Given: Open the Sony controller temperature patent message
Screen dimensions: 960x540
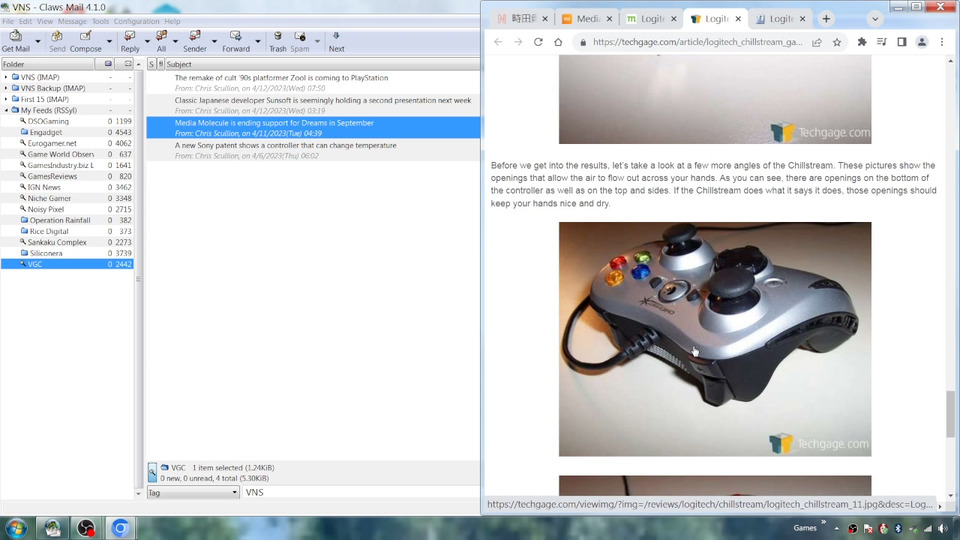Looking at the screenshot, I should (x=313, y=151).
